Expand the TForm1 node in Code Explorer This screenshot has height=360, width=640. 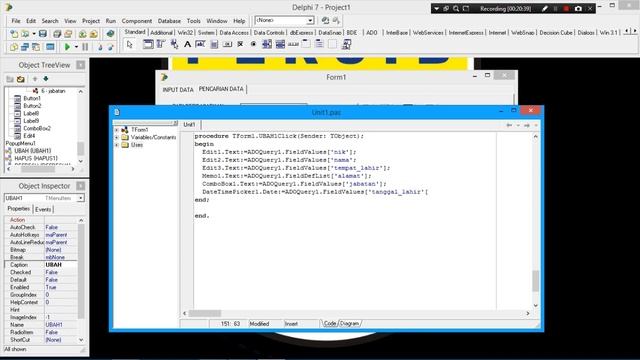pyautogui.click(x=117, y=130)
